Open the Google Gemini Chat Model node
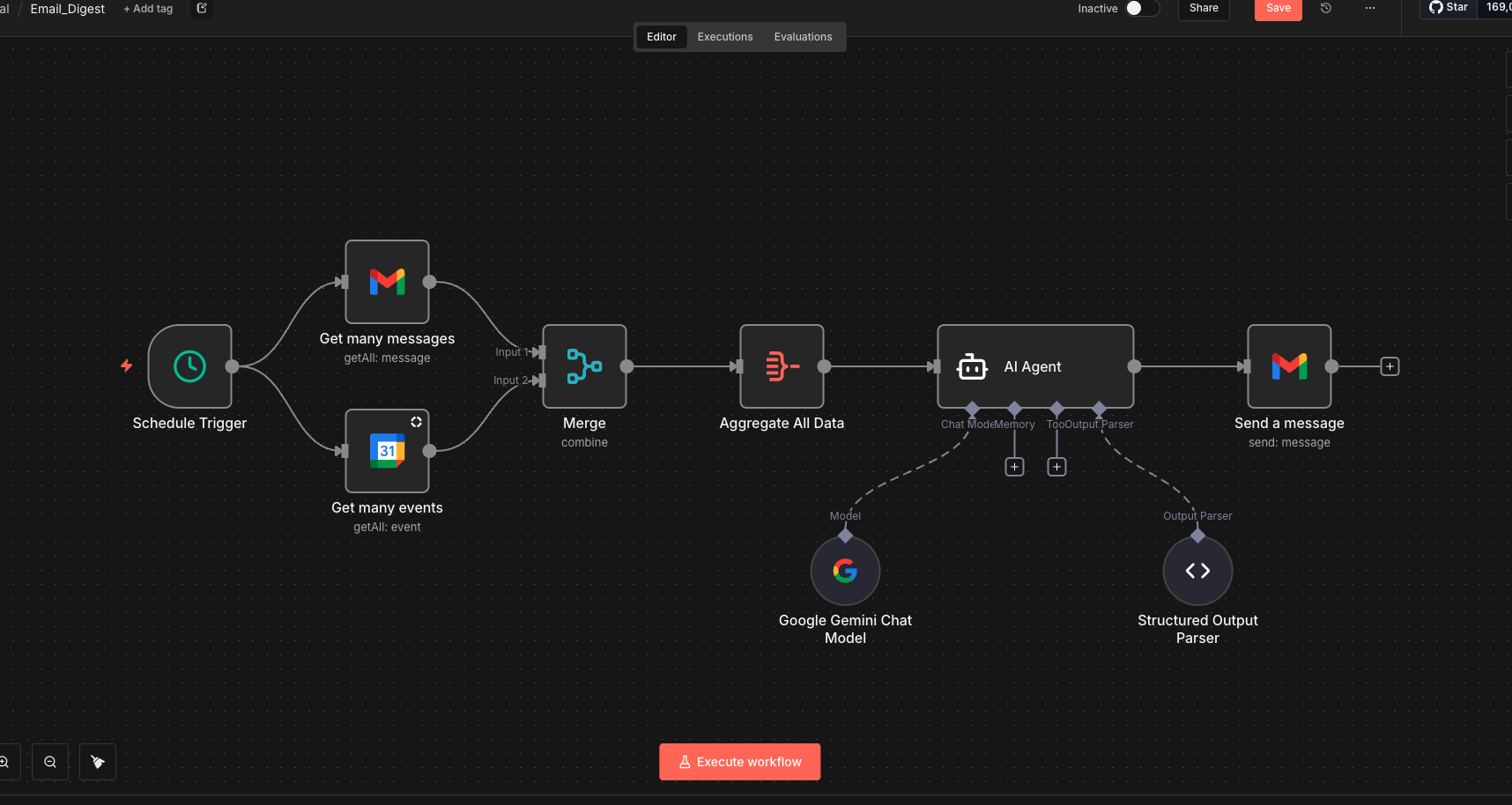Screen dimensions: 1512x805 pos(844,570)
